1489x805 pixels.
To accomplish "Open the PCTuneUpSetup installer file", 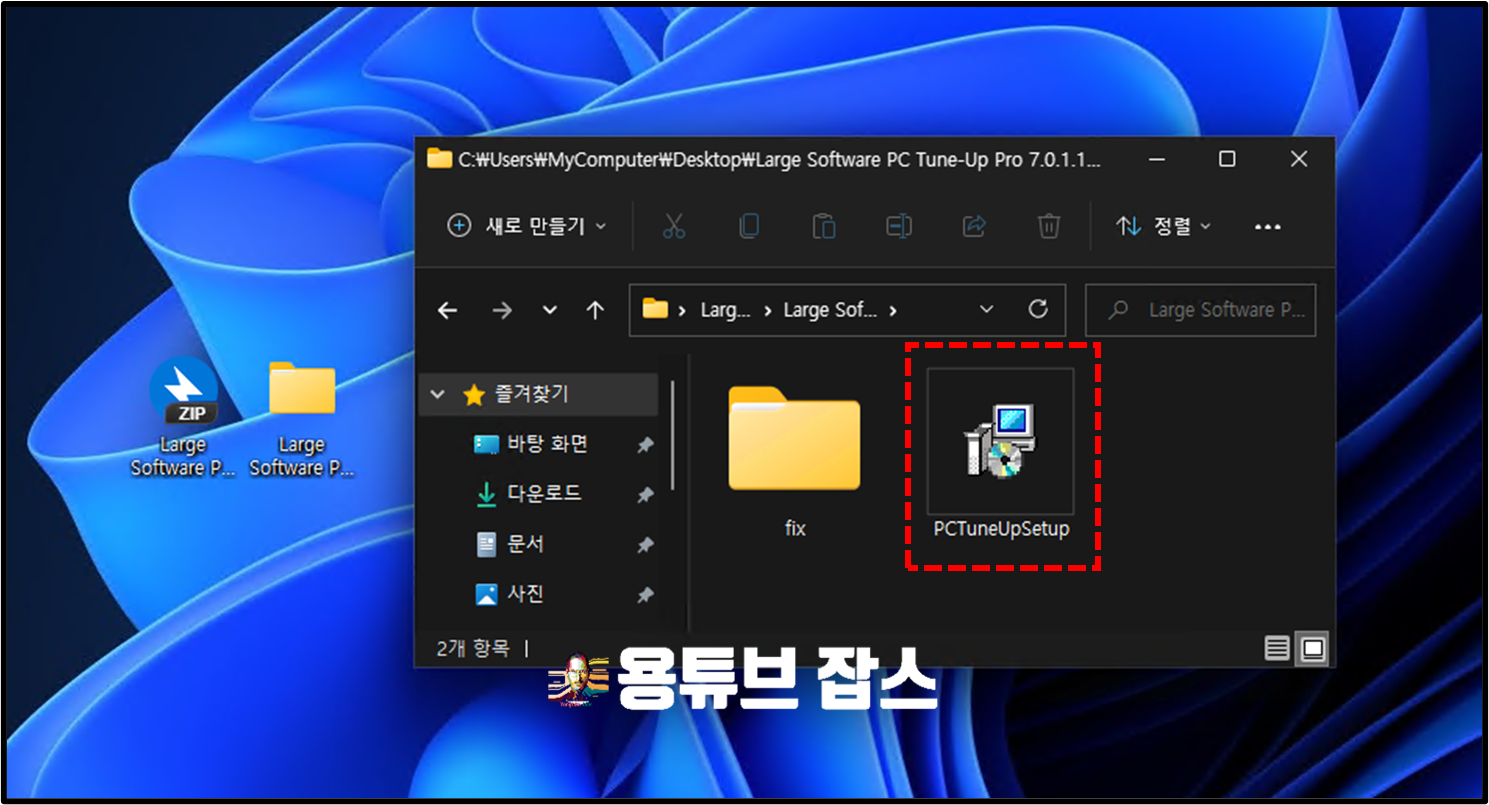I will [1001, 456].
